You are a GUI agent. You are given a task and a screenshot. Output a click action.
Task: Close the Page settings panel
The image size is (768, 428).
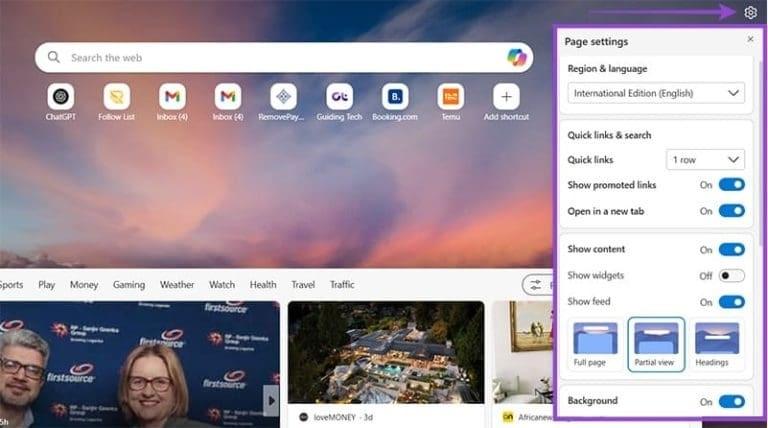(750, 39)
